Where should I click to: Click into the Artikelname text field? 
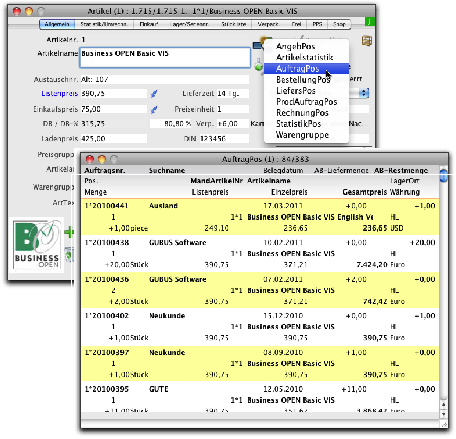click(x=165, y=58)
